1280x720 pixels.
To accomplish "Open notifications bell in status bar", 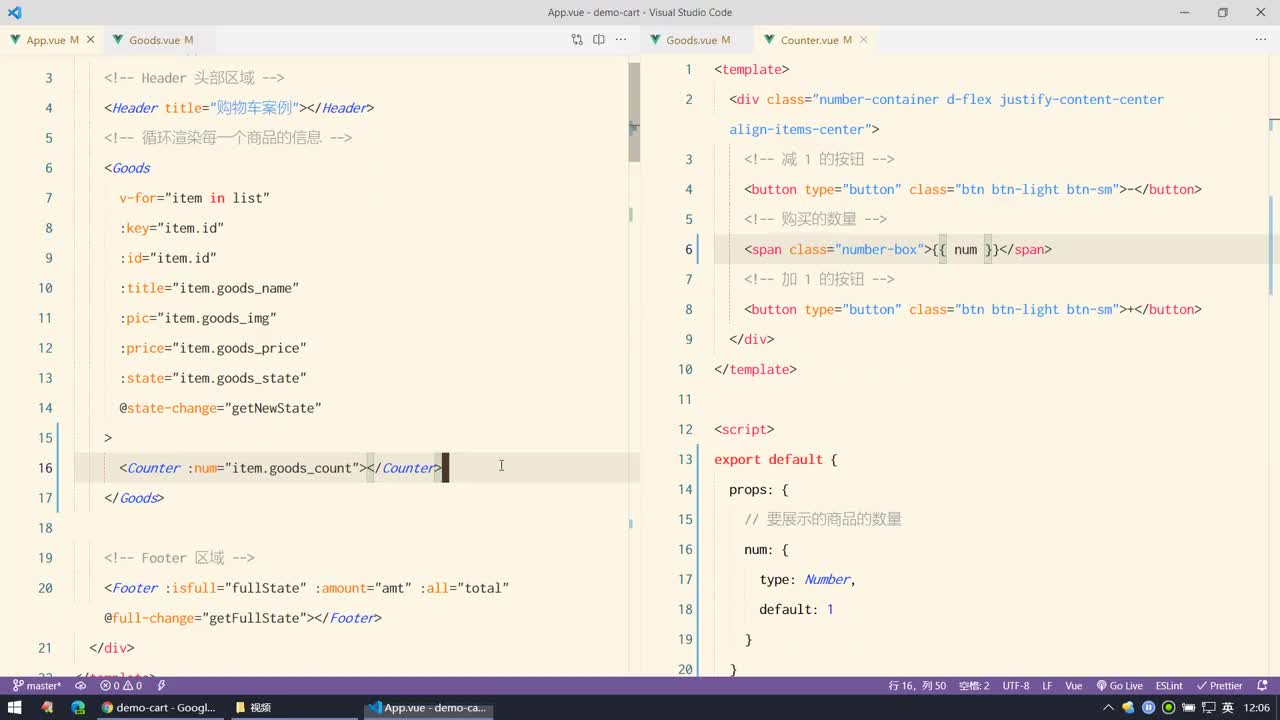I will coord(1262,686).
